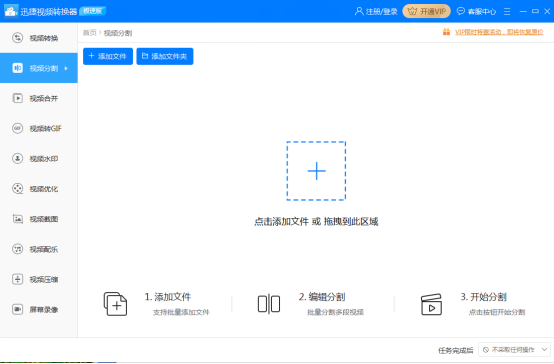554x364 pixels.
Task: Open the 视频截图 label in sidebar
Action: [44, 219]
